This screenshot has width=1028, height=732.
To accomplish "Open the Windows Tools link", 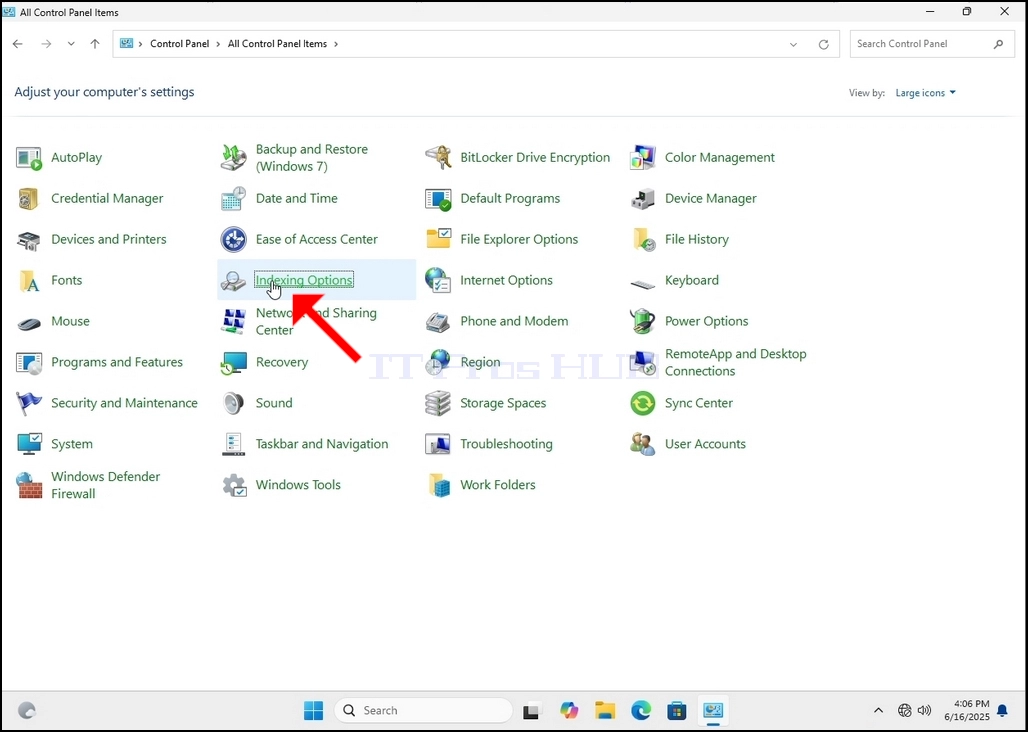I will [298, 485].
